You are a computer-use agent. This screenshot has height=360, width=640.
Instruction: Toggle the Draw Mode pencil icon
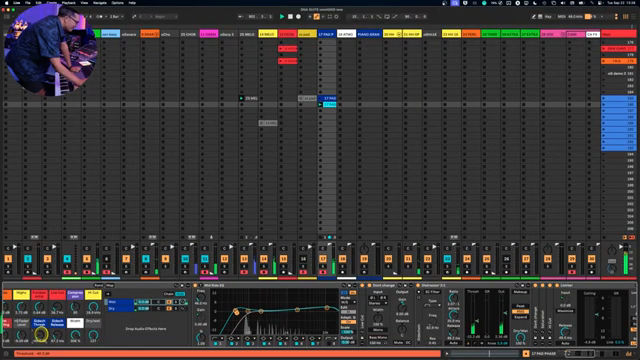coord(533,17)
